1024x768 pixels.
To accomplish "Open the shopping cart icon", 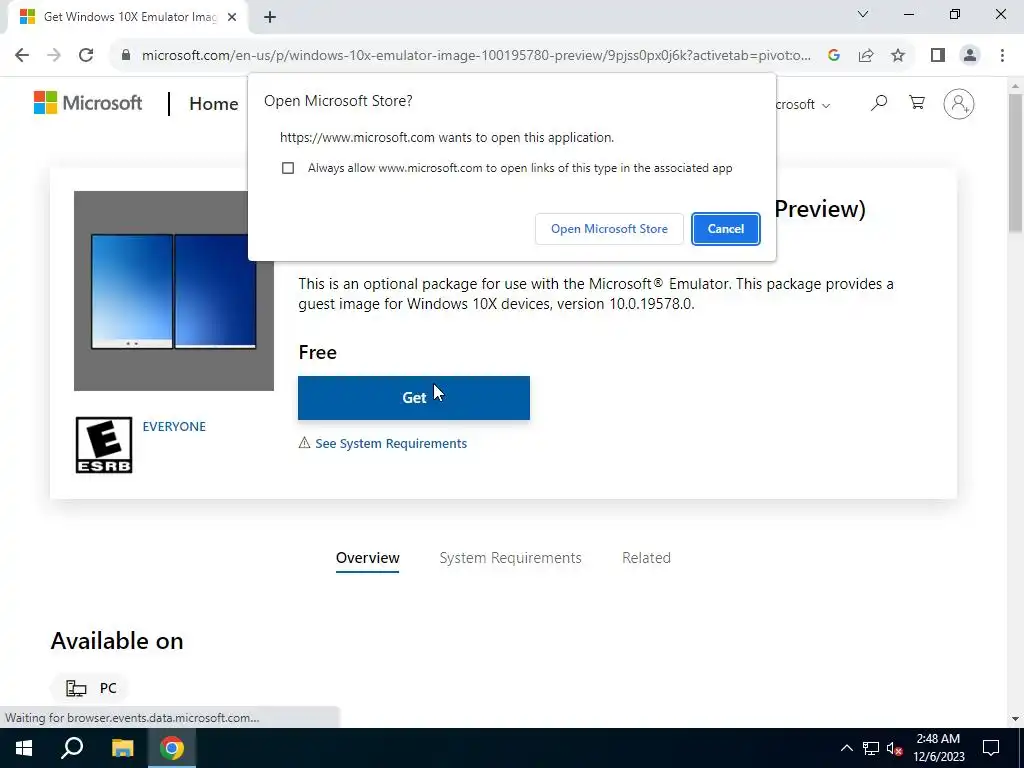I will click(917, 103).
